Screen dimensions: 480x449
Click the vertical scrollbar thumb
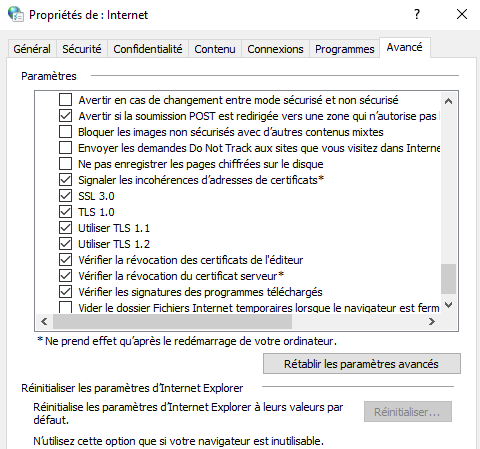coord(449,279)
